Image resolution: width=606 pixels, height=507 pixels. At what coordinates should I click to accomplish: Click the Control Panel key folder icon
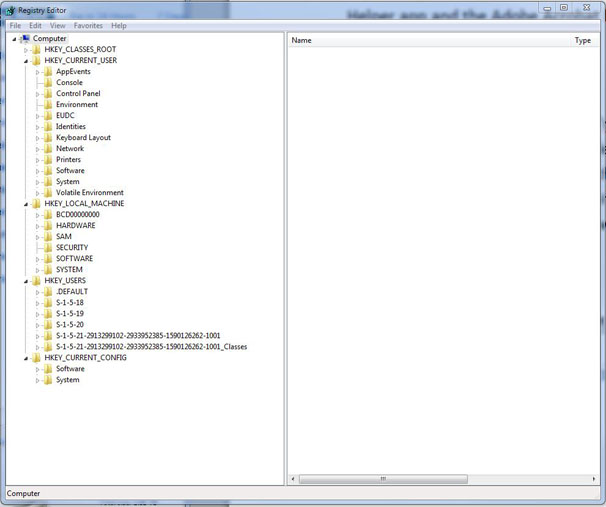48,93
